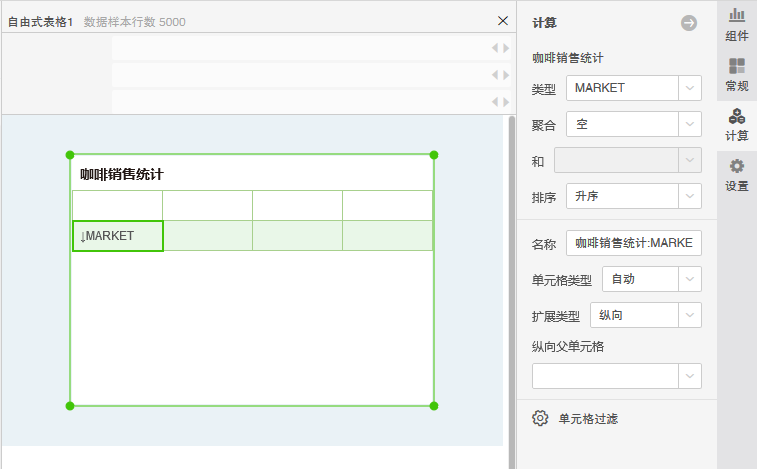Image resolution: width=757 pixels, height=469 pixels.
Task: Close the 自由式表格1 panel
Action: coord(503,21)
